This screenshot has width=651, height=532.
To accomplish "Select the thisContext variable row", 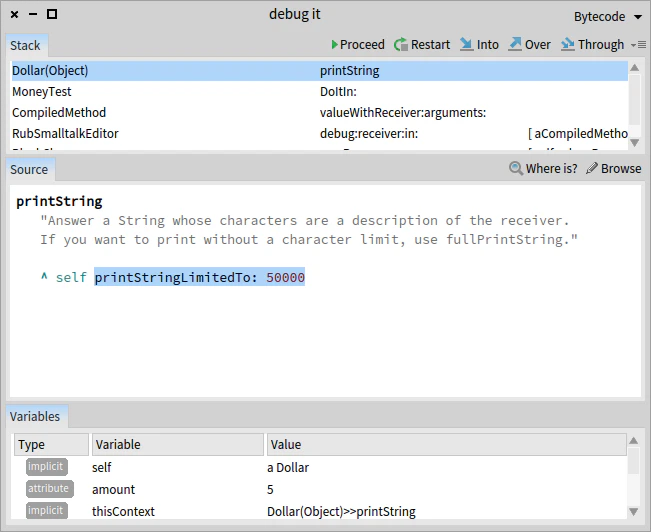I will pos(320,511).
